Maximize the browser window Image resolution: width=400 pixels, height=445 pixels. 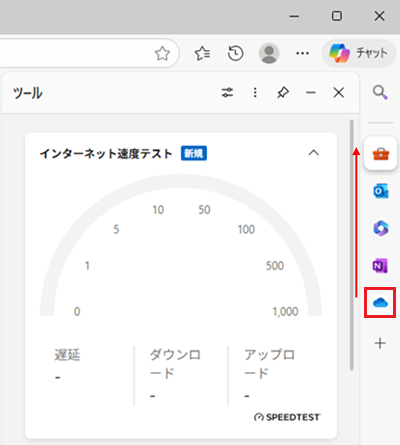pyautogui.click(x=337, y=16)
